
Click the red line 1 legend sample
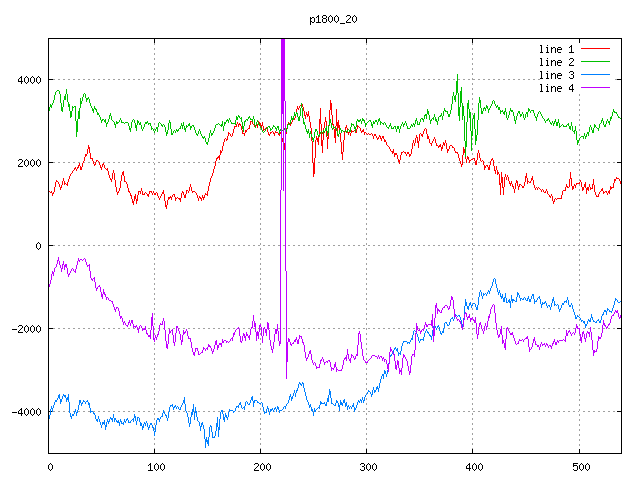[596, 49]
